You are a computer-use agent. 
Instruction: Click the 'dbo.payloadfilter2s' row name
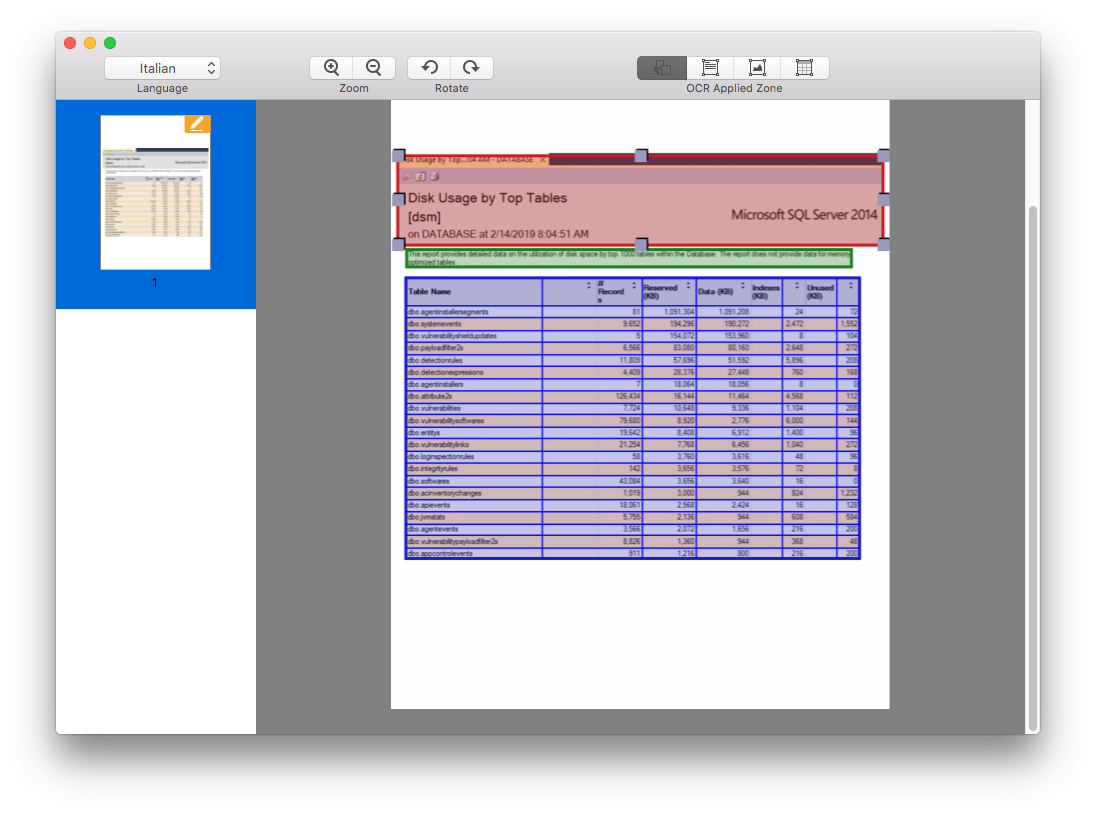coord(435,348)
